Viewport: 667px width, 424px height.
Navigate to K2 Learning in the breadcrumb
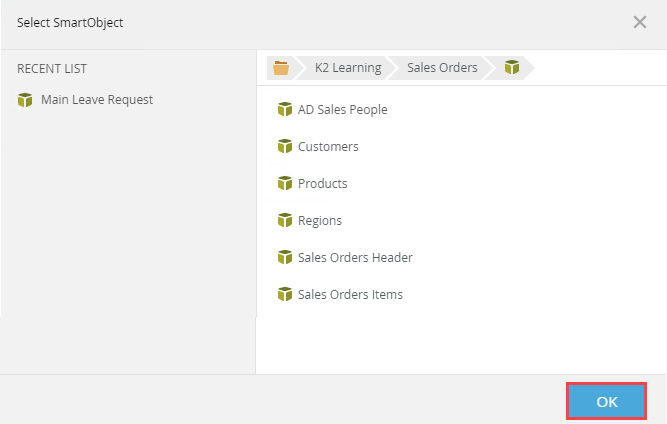click(x=348, y=68)
